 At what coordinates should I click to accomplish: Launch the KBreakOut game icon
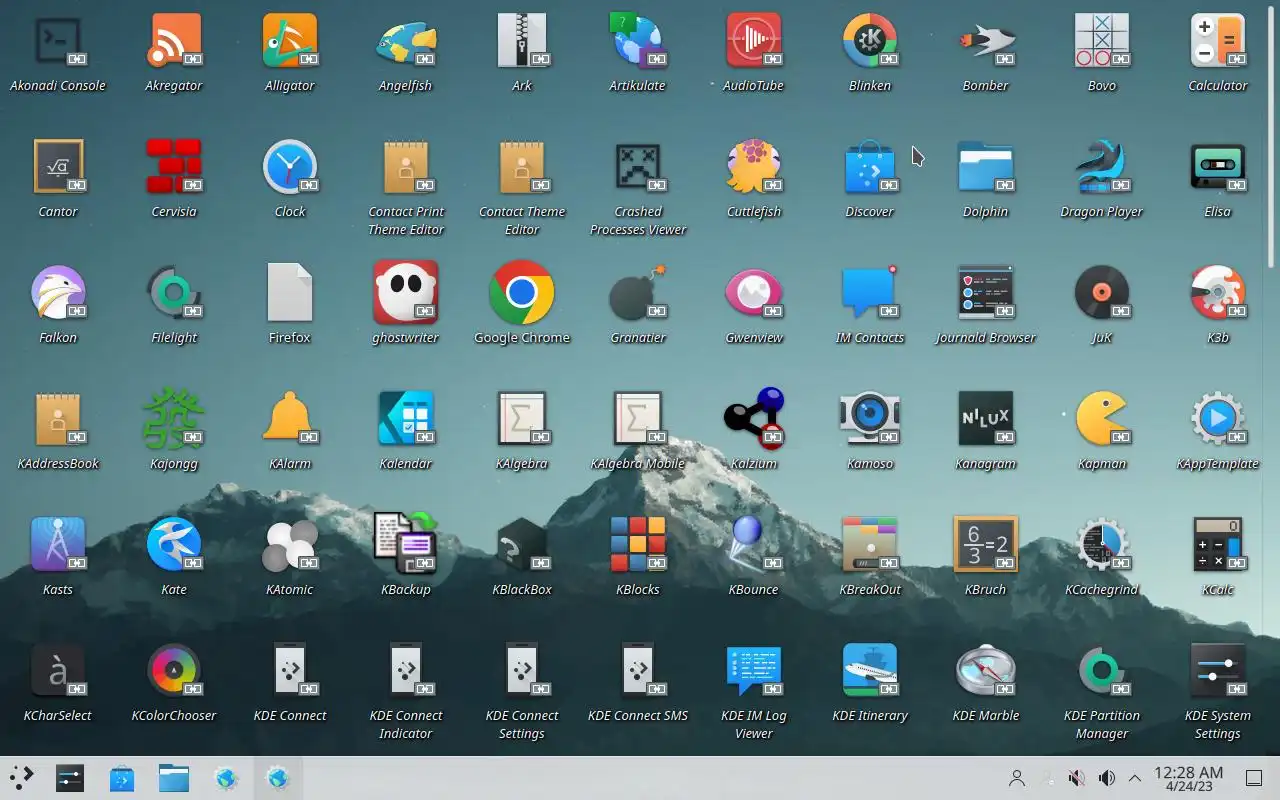tap(870, 544)
